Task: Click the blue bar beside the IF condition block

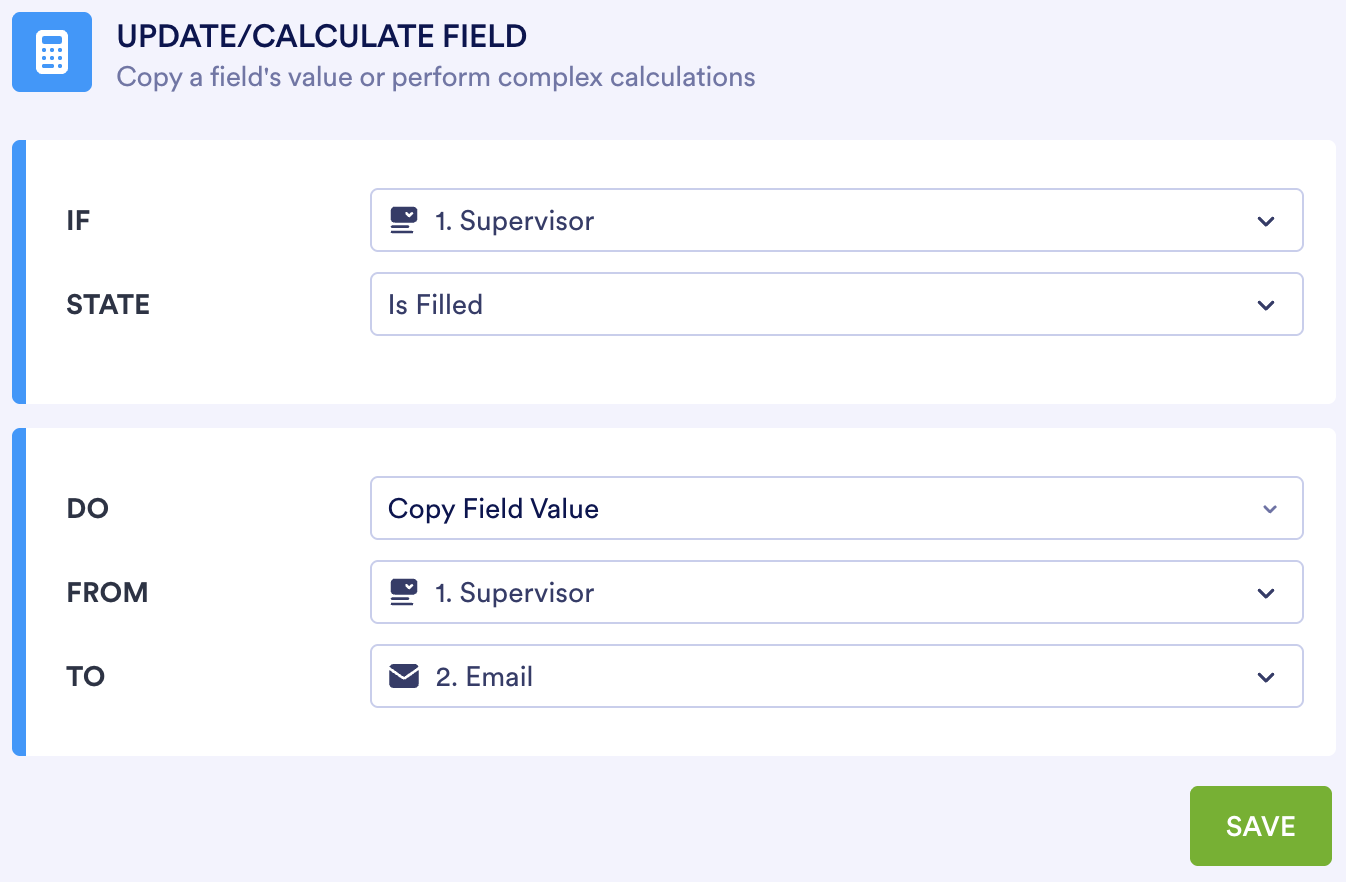Action: click(17, 271)
